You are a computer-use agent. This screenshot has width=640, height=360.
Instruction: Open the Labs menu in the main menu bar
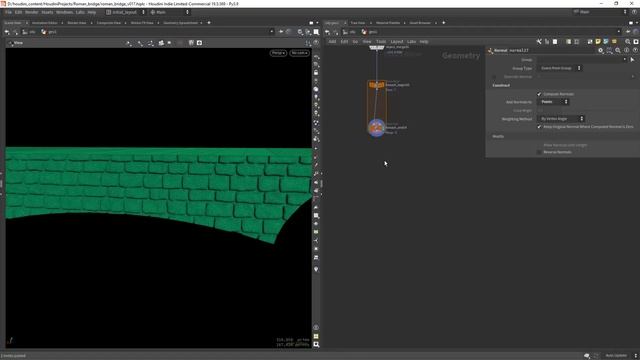[x=80, y=12]
